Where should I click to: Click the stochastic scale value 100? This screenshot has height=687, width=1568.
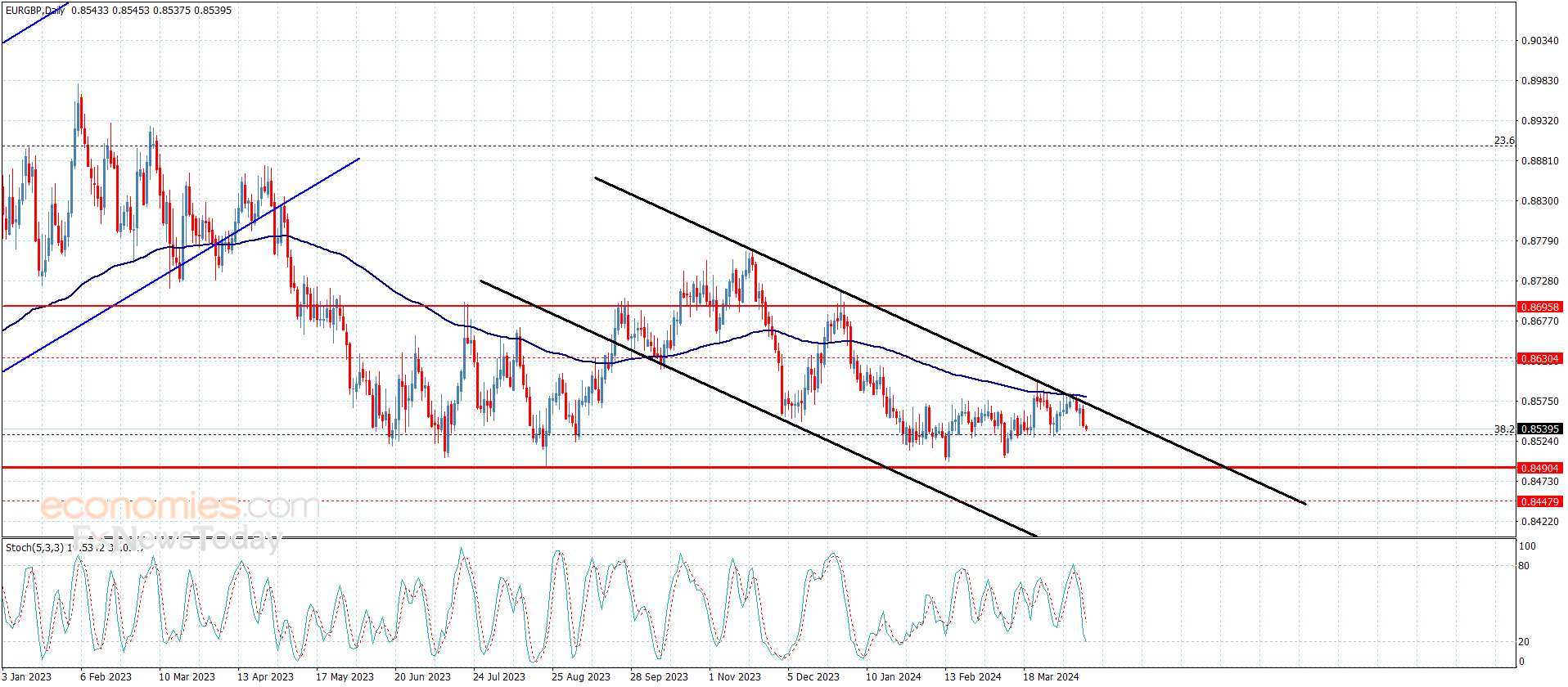[x=1527, y=546]
